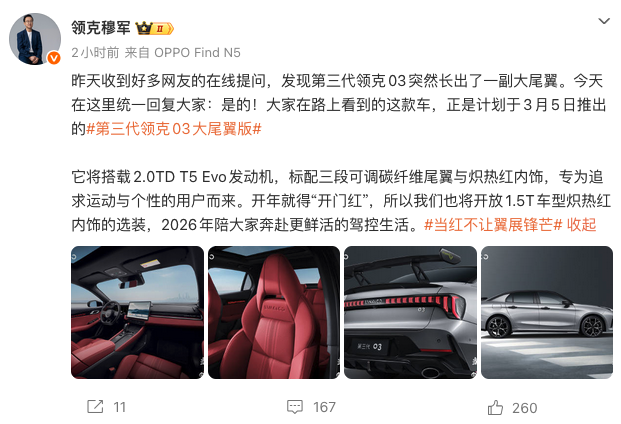This screenshot has height=424, width=621.
Task: View the silver sedan side-profile photo
Action: point(547,312)
